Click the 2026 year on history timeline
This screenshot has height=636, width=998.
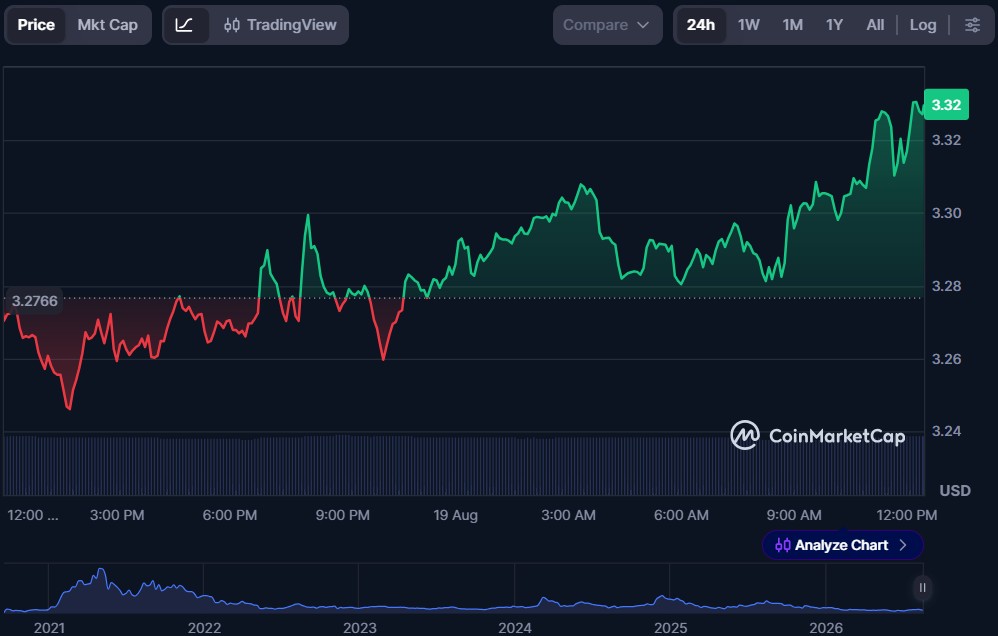[826, 628]
